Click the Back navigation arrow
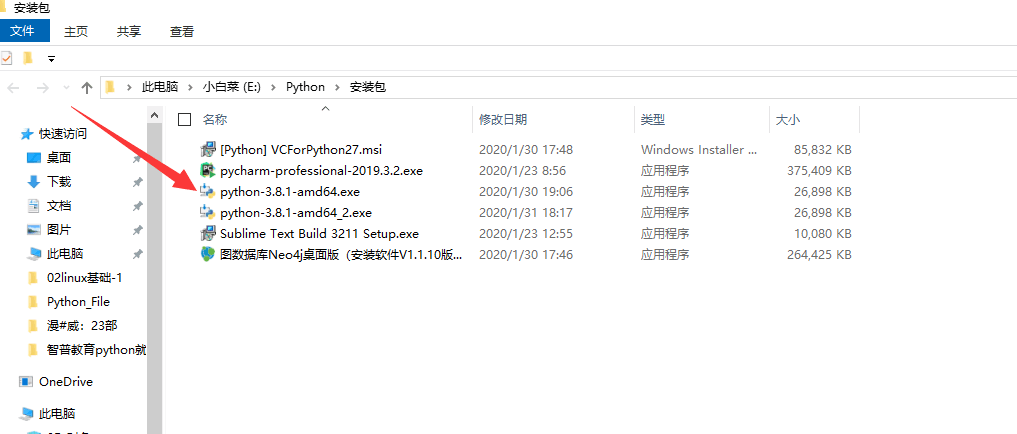 [13, 88]
